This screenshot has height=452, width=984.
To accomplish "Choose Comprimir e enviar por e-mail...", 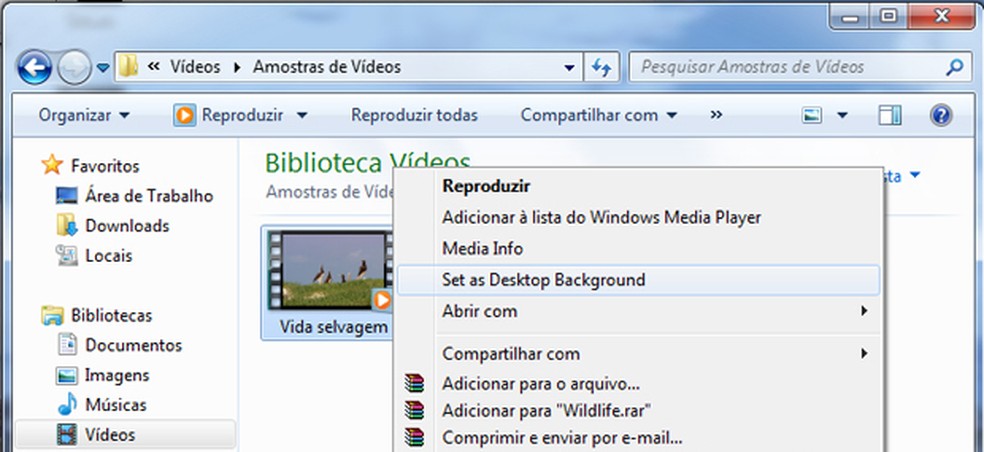I will pos(562,437).
